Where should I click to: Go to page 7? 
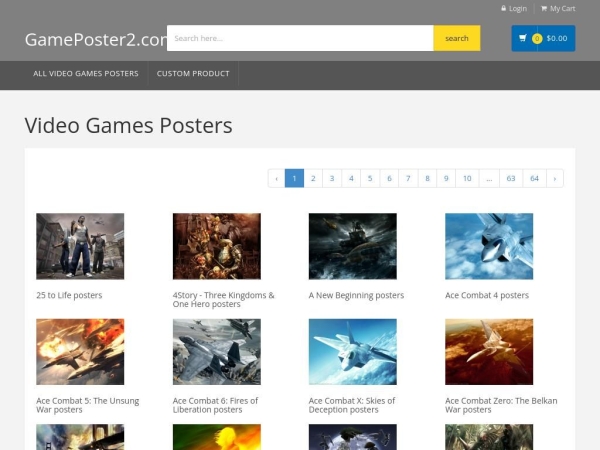point(408,178)
